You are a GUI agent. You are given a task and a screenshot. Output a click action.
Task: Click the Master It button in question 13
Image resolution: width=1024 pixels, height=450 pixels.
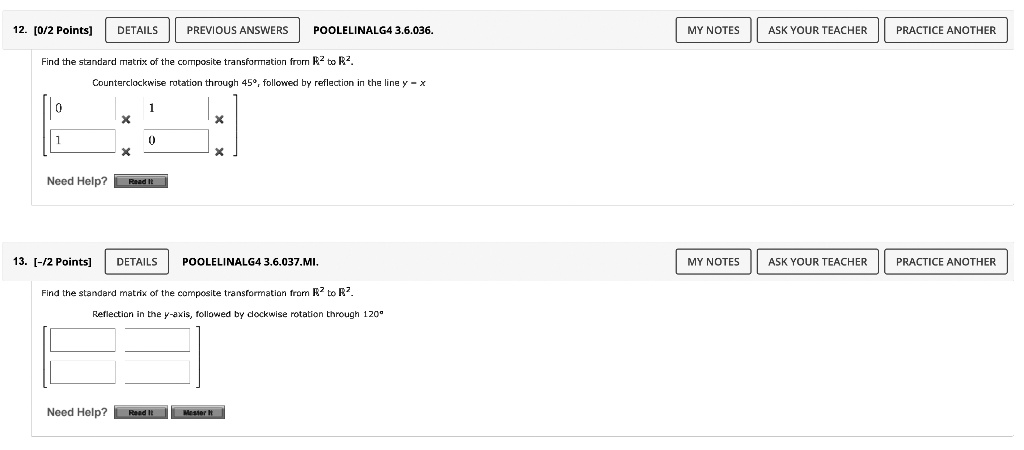[x=198, y=412]
